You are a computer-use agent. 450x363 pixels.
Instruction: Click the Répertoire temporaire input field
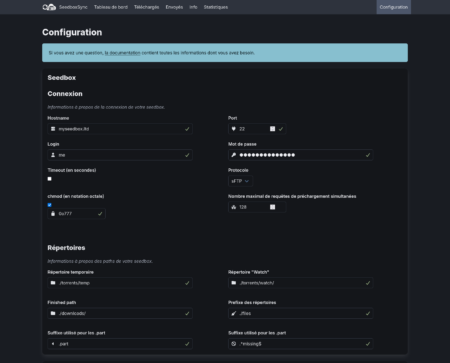point(120,283)
